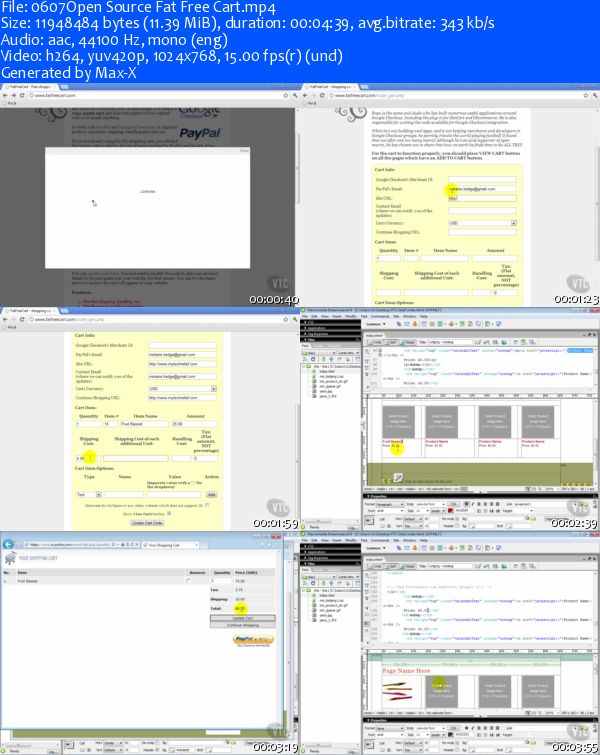Click Bold button in 00:02:39 Properties panel
Screen dimensions: 600x755
pyautogui.click(x=466, y=504)
